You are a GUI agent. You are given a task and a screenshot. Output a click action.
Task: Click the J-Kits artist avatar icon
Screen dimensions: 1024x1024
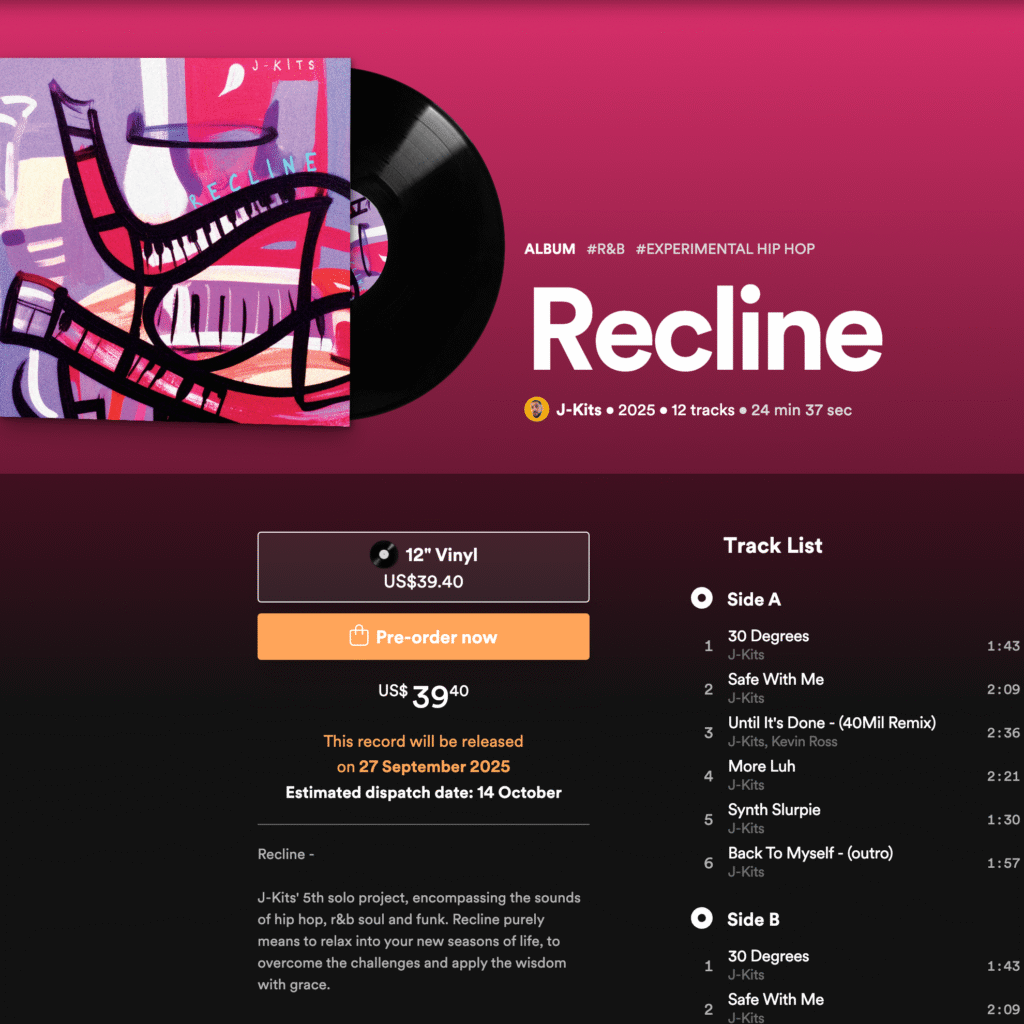point(536,409)
